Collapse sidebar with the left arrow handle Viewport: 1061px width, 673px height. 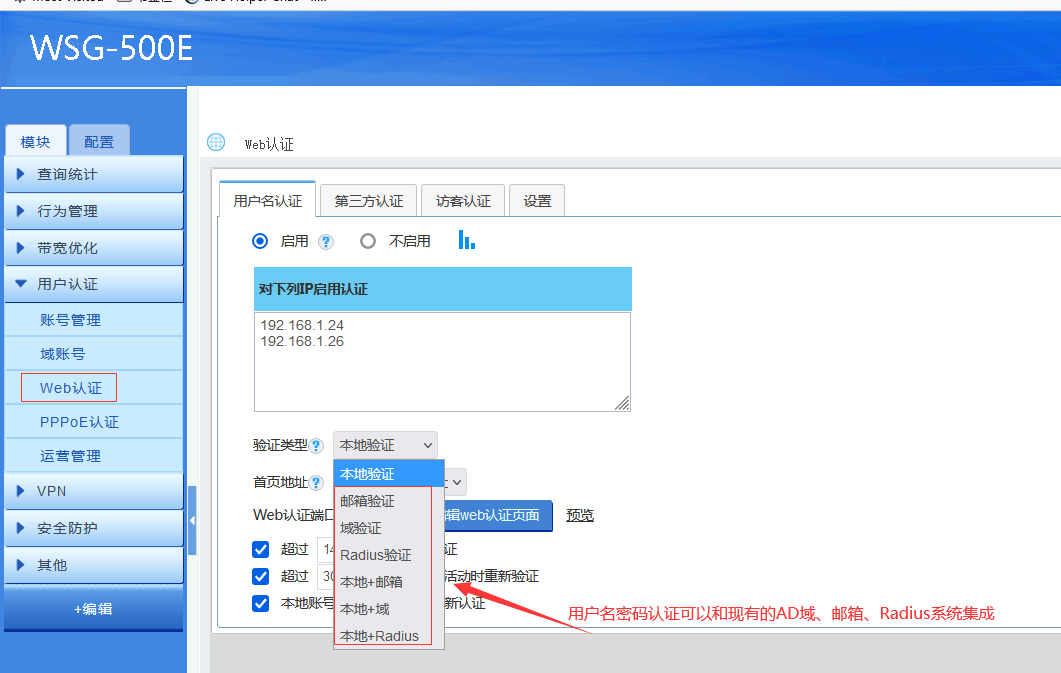click(192, 521)
